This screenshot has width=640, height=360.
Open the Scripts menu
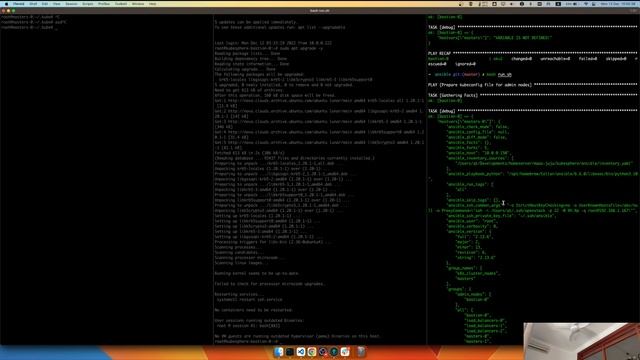(88, 4)
